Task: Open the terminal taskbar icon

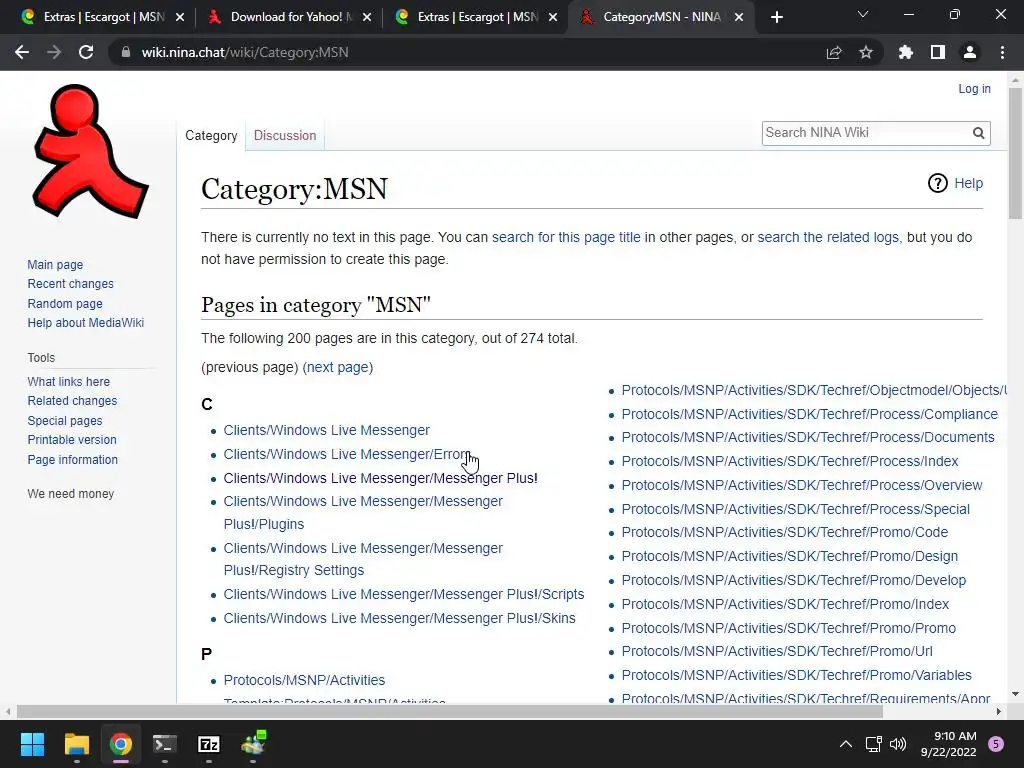Action: tap(165, 744)
